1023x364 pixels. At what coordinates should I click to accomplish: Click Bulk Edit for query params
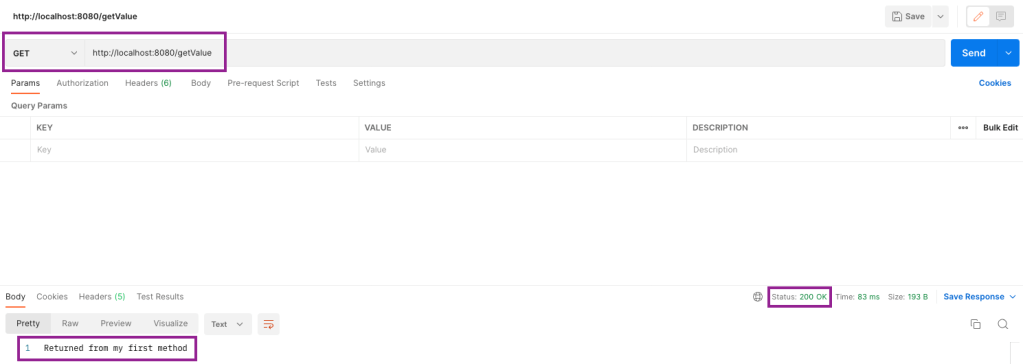[x=1000, y=128]
